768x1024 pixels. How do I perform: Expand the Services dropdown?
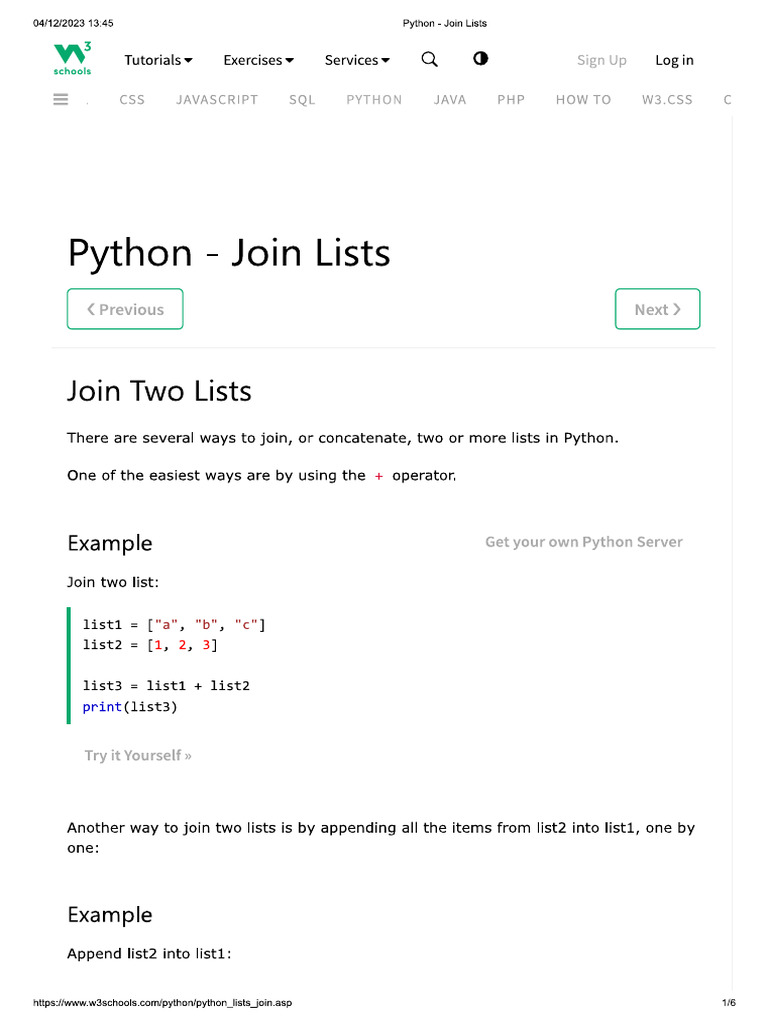click(x=357, y=60)
